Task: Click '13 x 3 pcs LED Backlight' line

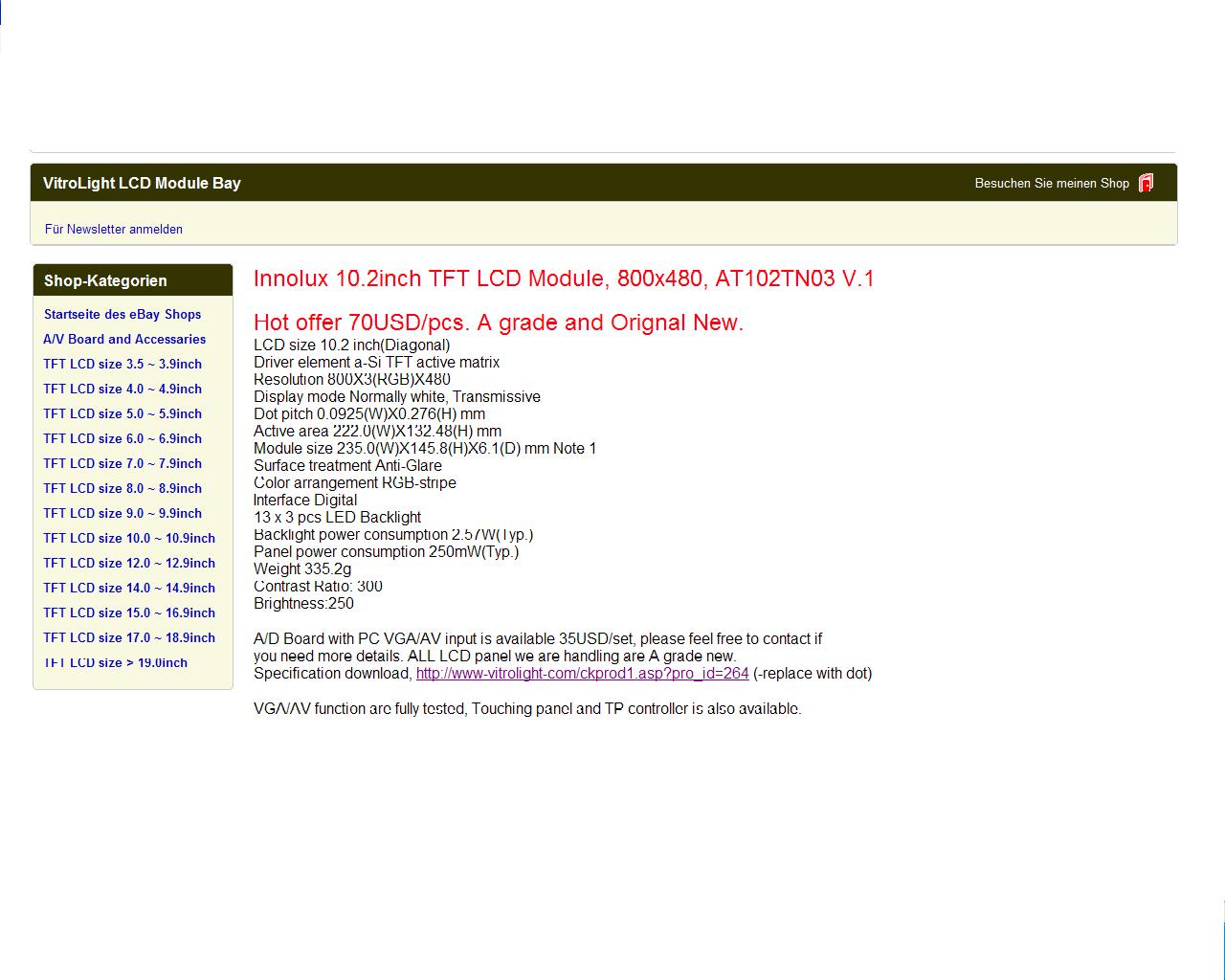Action: pyautogui.click(x=338, y=517)
